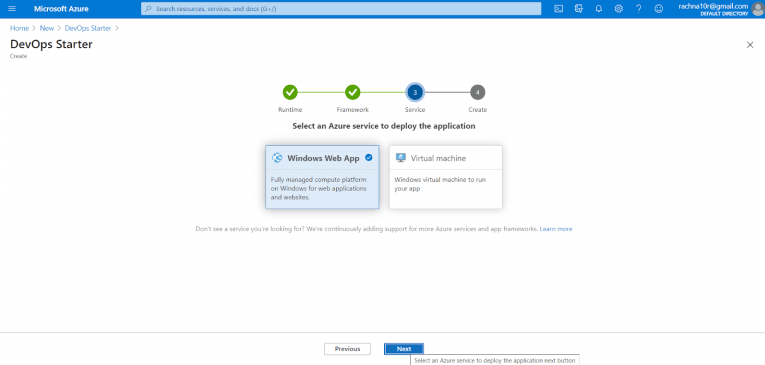The height and width of the screenshot is (365, 765).
Task: Open the Learn more link
Action: click(x=556, y=229)
